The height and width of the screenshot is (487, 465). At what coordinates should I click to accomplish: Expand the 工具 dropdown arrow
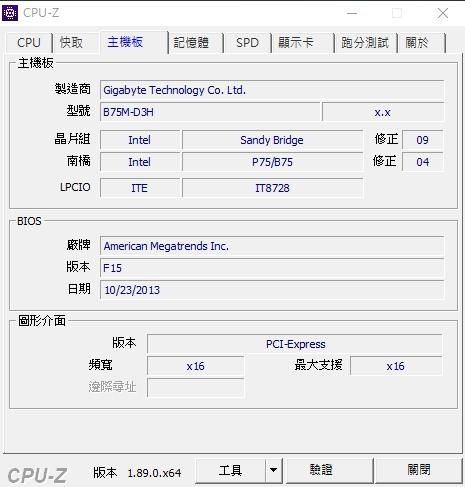coord(274,471)
